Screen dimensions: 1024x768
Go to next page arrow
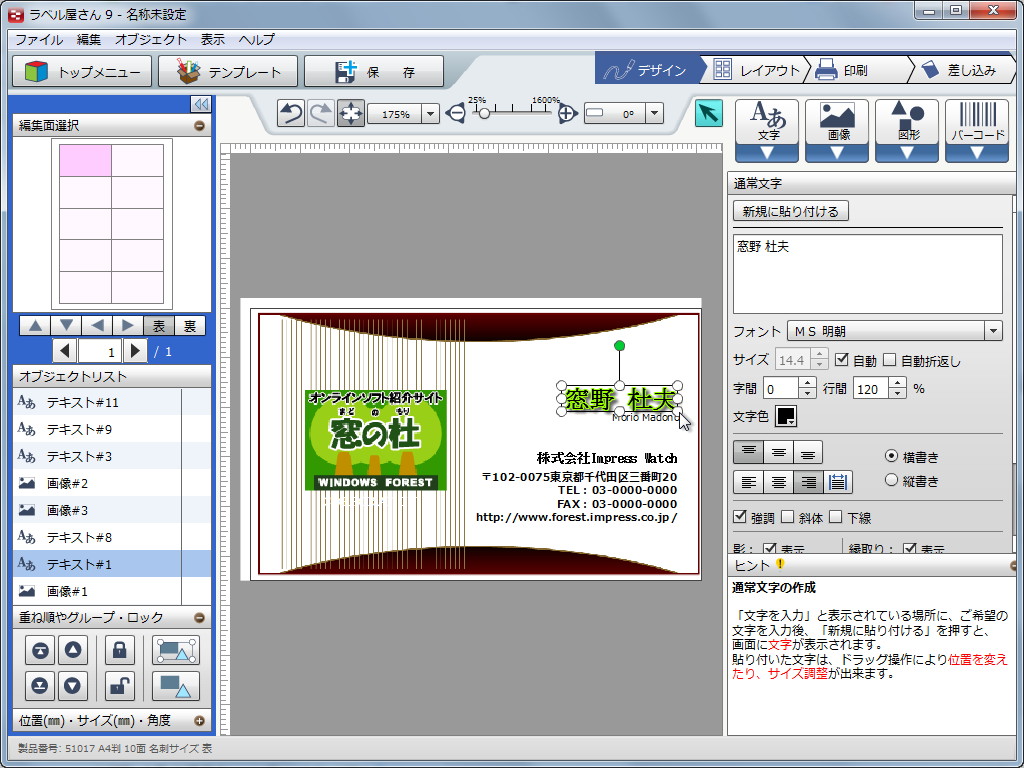[135, 351]
